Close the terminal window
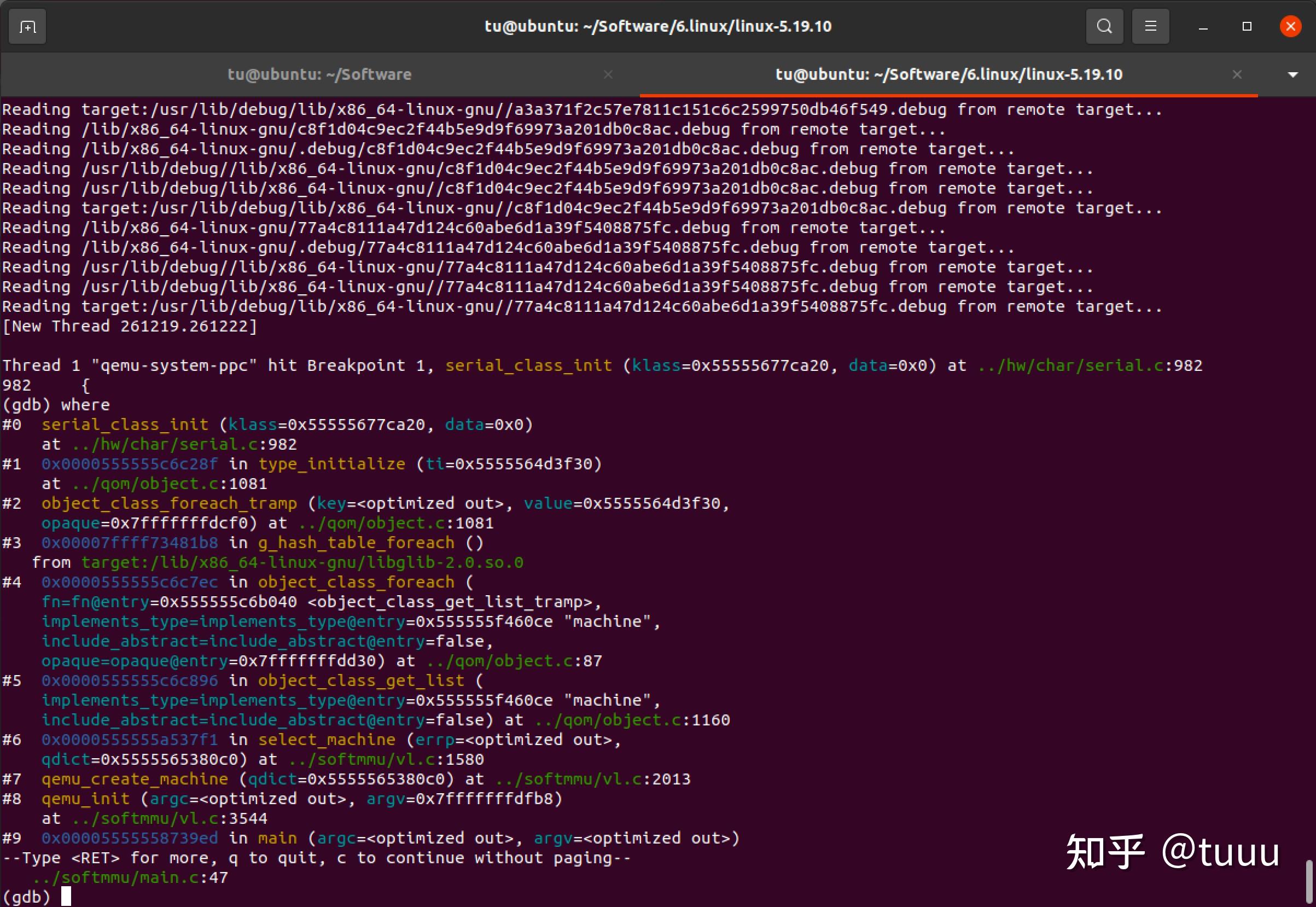Viewport: 1316px width, 907px height. coord(1290,26)
